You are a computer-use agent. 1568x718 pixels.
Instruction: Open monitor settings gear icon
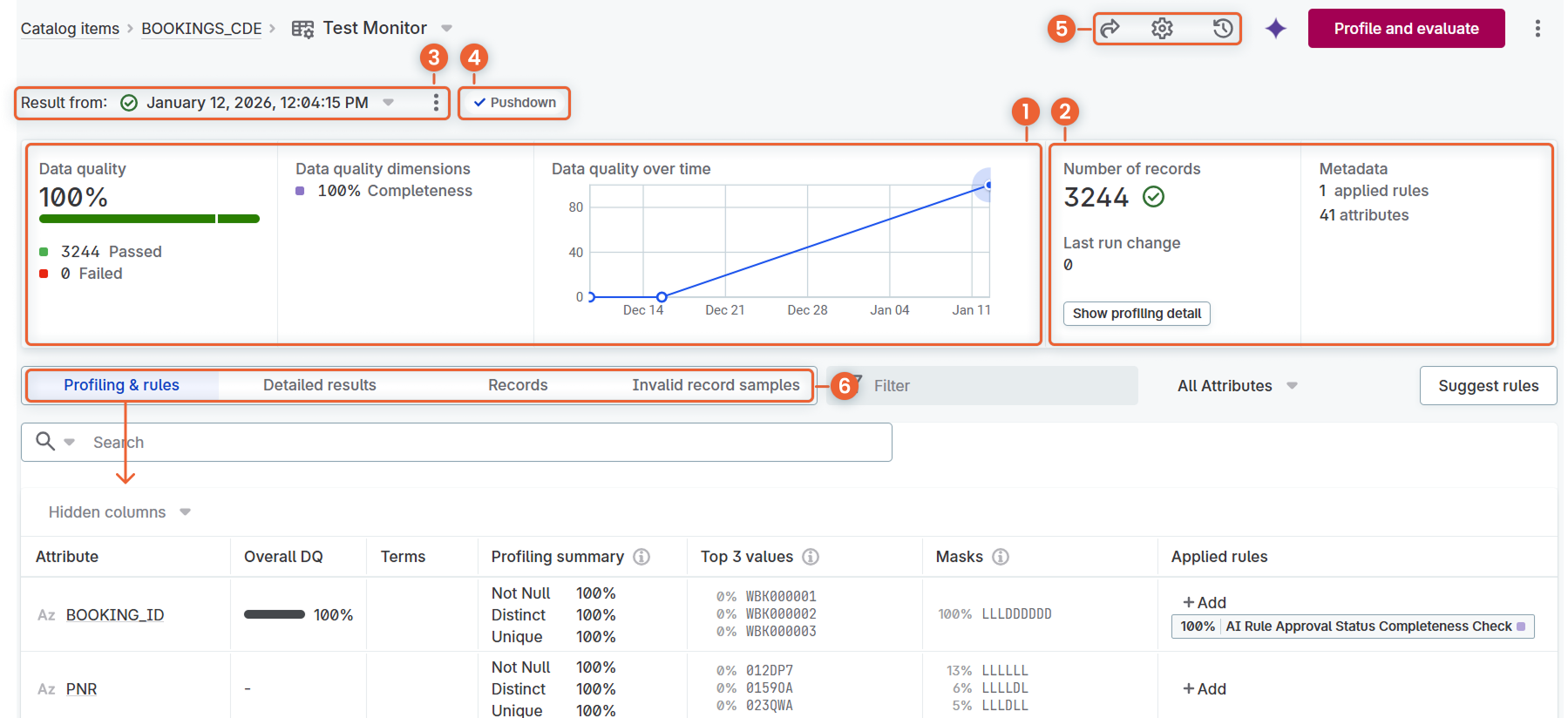click(x=1162, y=29)
